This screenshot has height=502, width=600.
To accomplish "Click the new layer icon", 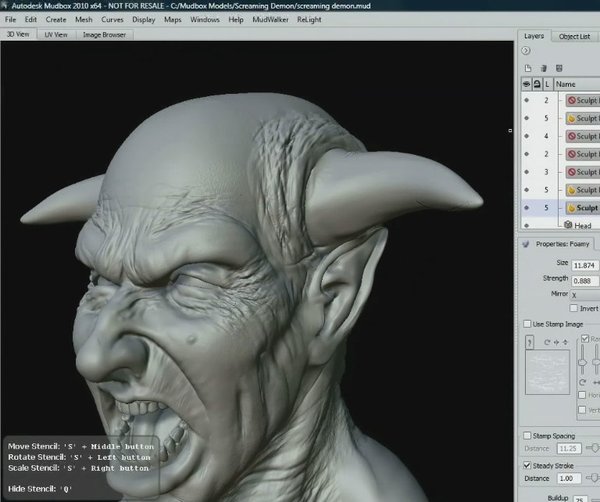I will [x=526, y=67].
